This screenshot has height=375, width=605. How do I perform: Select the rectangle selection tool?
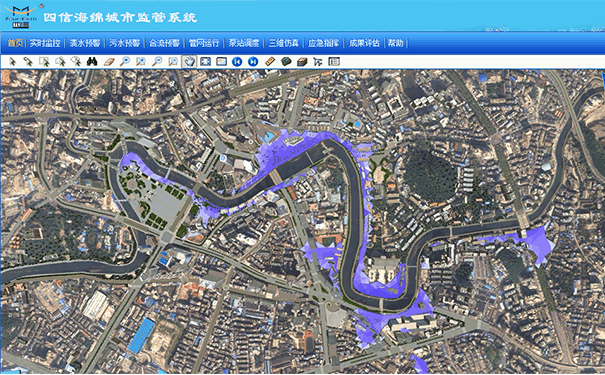(x=44, y=61)
